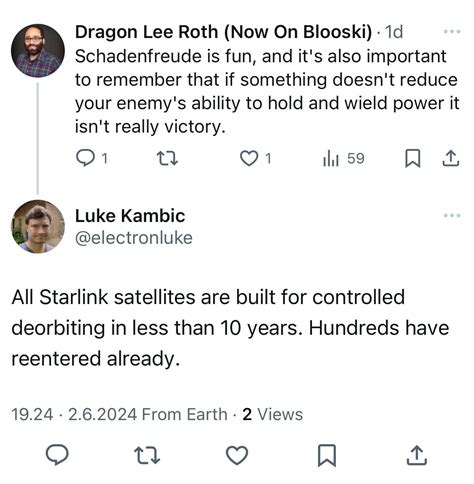
Task: View analytics showing 59 views
Action: 343,158
